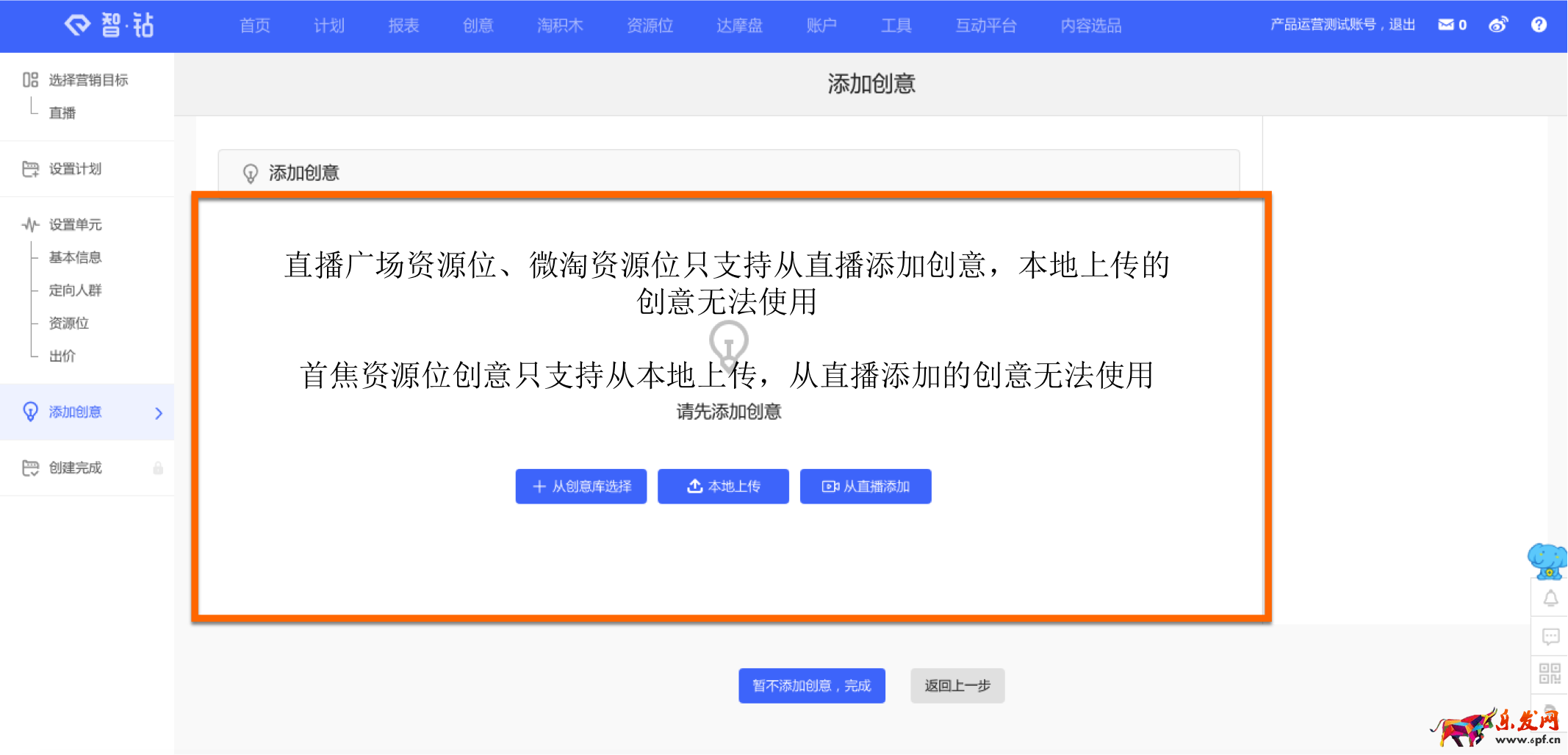
Task: Open the chat feedback bubble icon
Action: pos(1550,636)
